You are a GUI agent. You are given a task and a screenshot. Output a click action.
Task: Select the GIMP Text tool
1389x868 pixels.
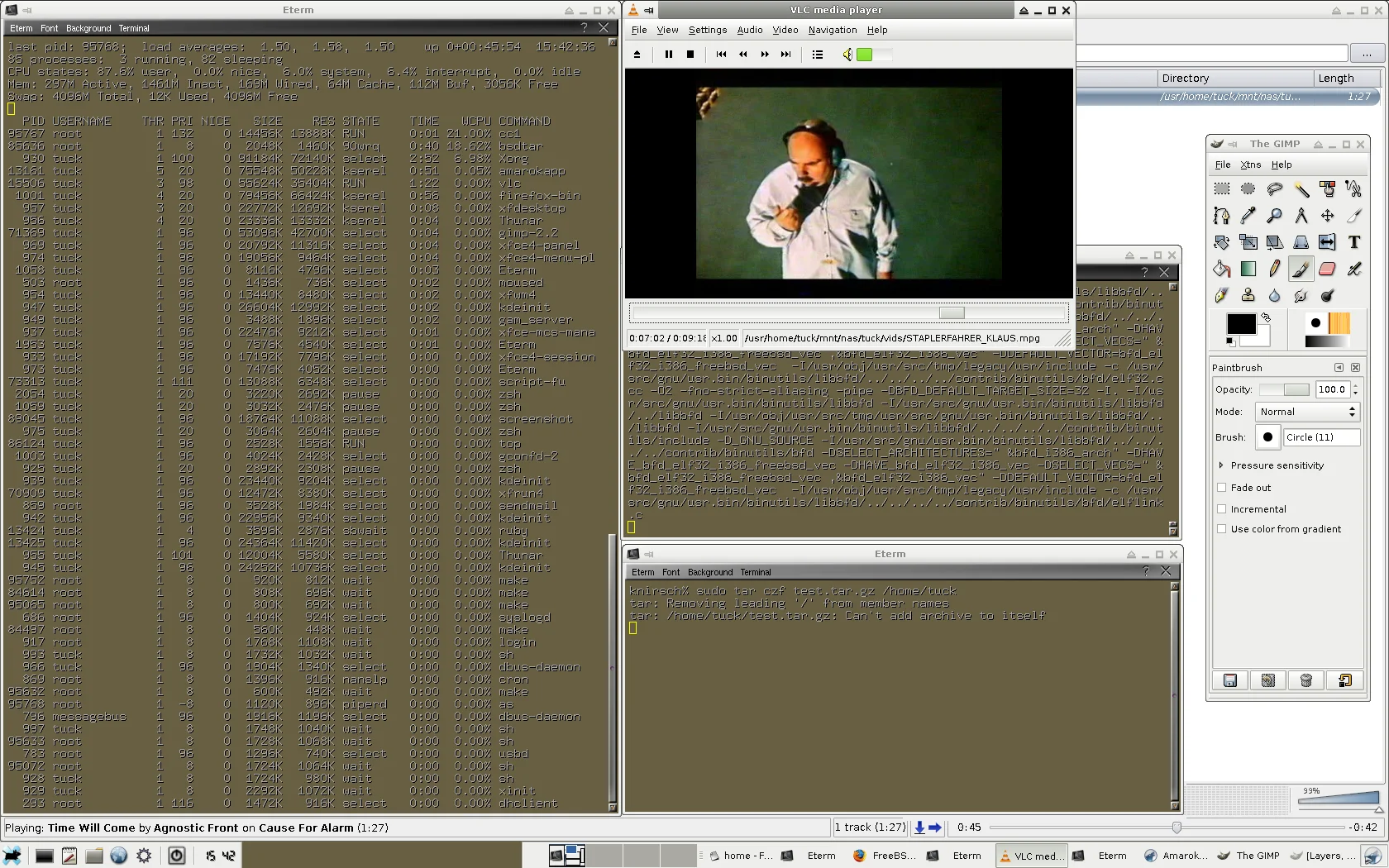pyautogui.click(x=1353, y=242)
